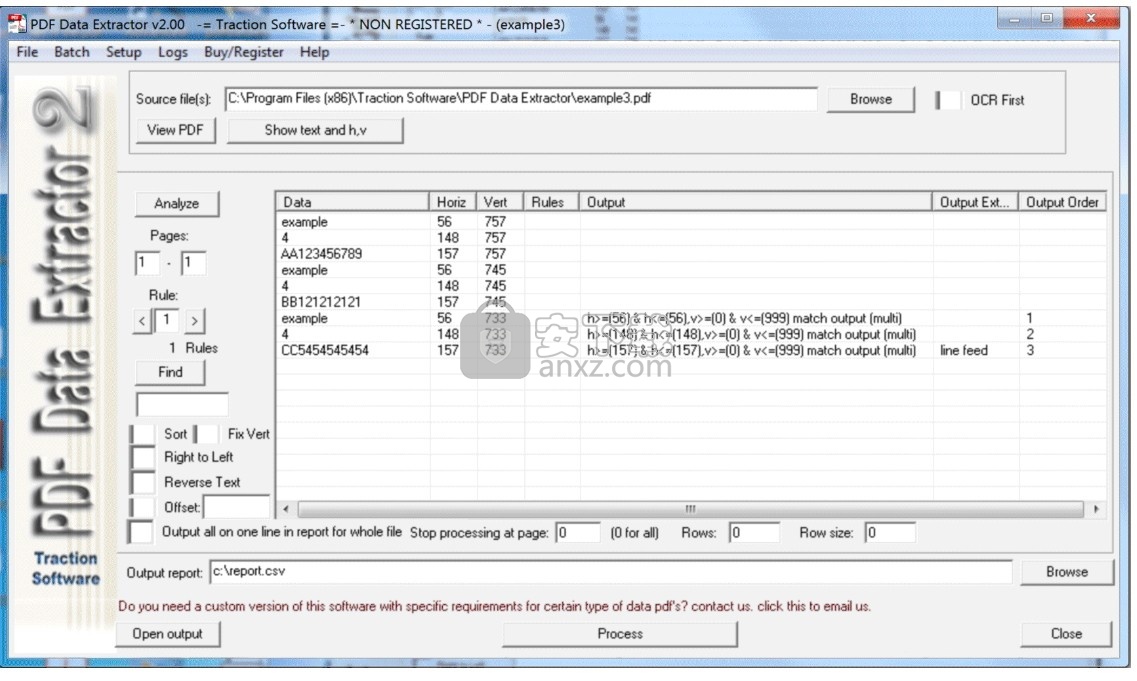Click the Horiz column header
Viewport: 1137px width, 681px height.
(452, 202)
